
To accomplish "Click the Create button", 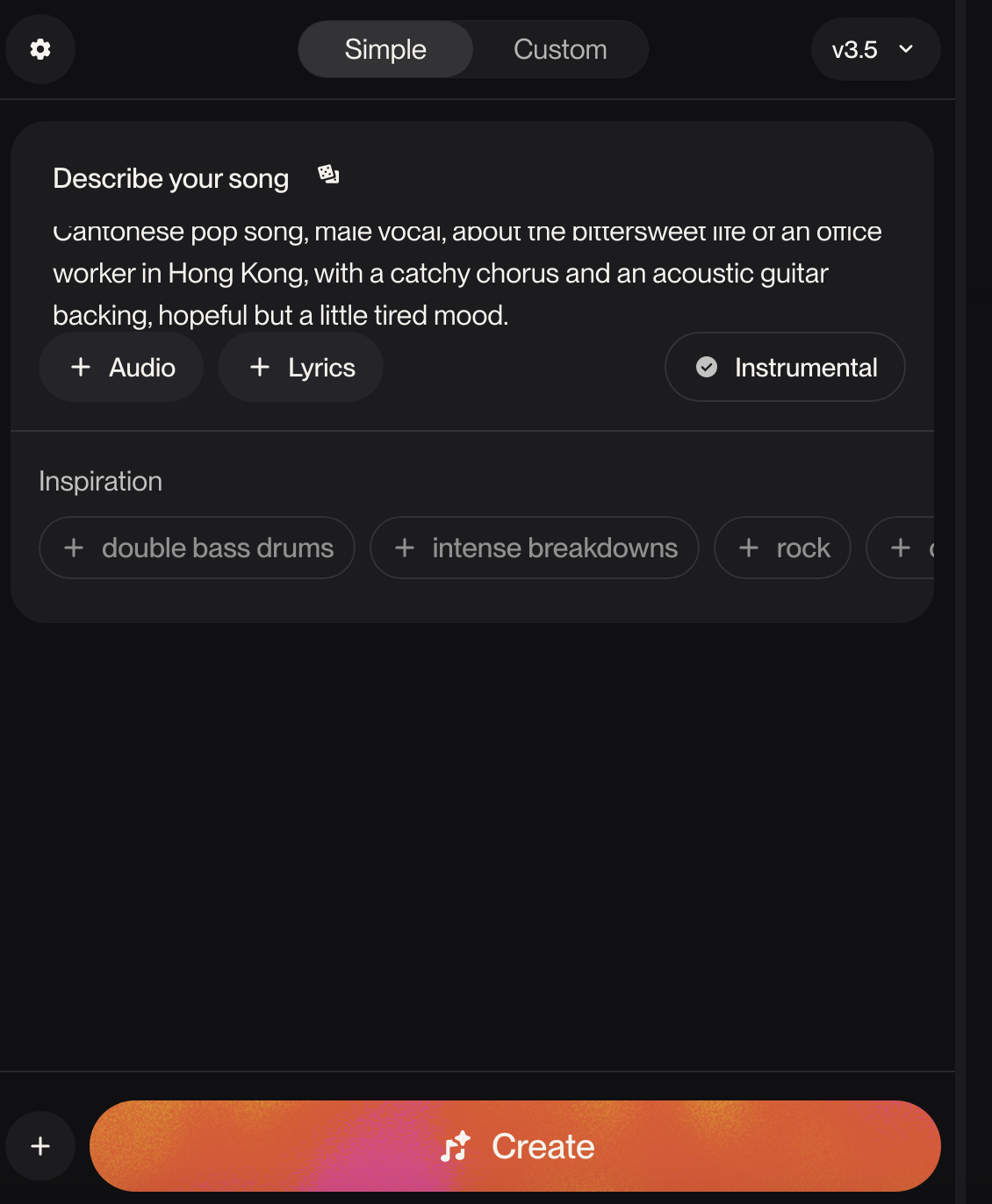I will coord(514,1146).
